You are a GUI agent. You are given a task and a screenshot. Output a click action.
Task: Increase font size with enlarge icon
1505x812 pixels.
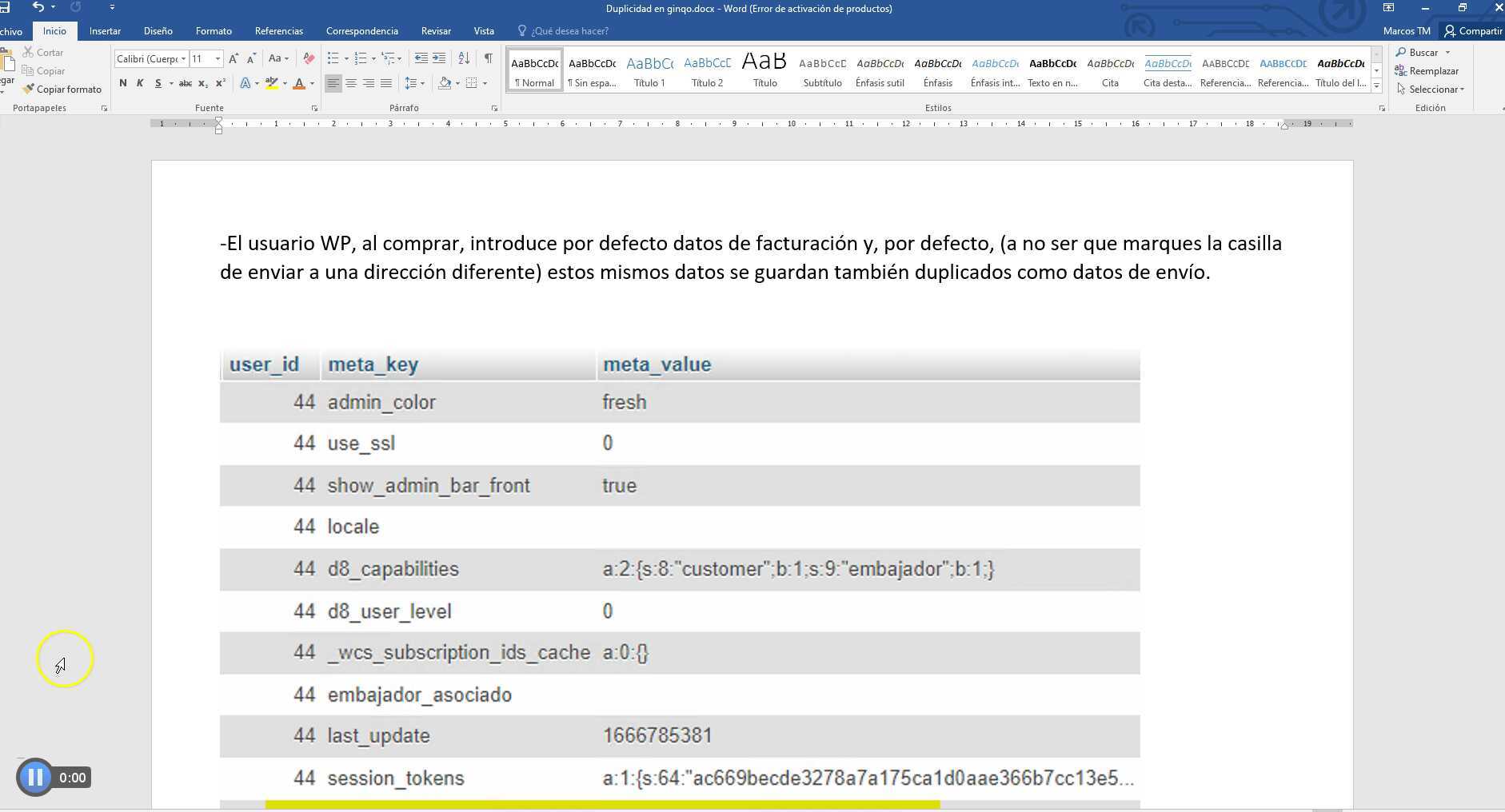(x=234, y=58)
